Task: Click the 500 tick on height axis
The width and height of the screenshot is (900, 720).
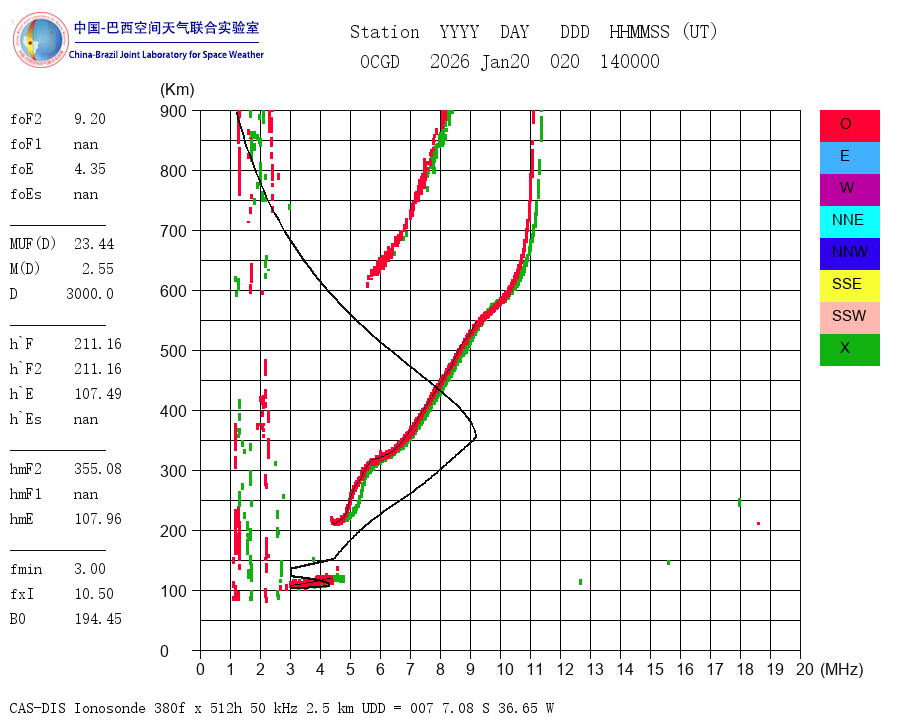Action: pos(173,351)
